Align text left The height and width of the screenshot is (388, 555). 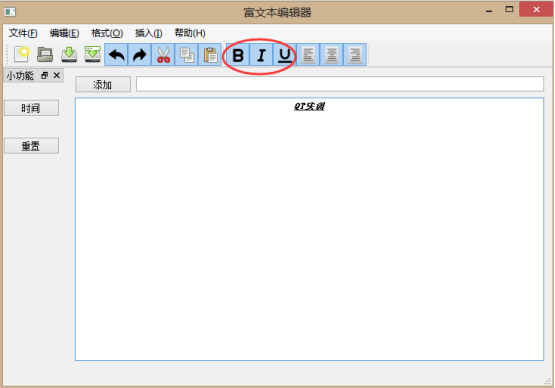308,55
